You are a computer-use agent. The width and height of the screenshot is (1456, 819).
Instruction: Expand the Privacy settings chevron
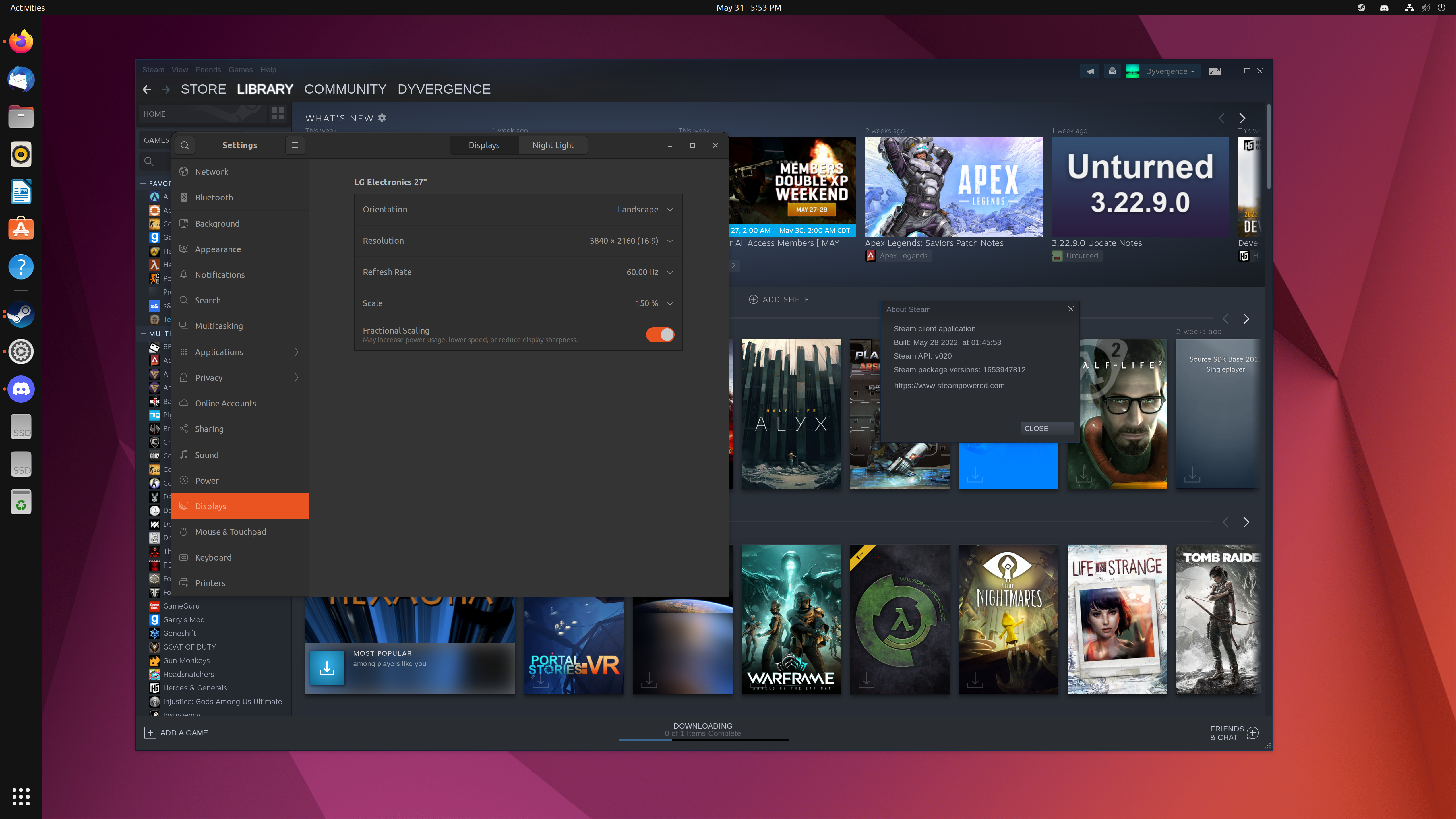[x=296, y=378]
